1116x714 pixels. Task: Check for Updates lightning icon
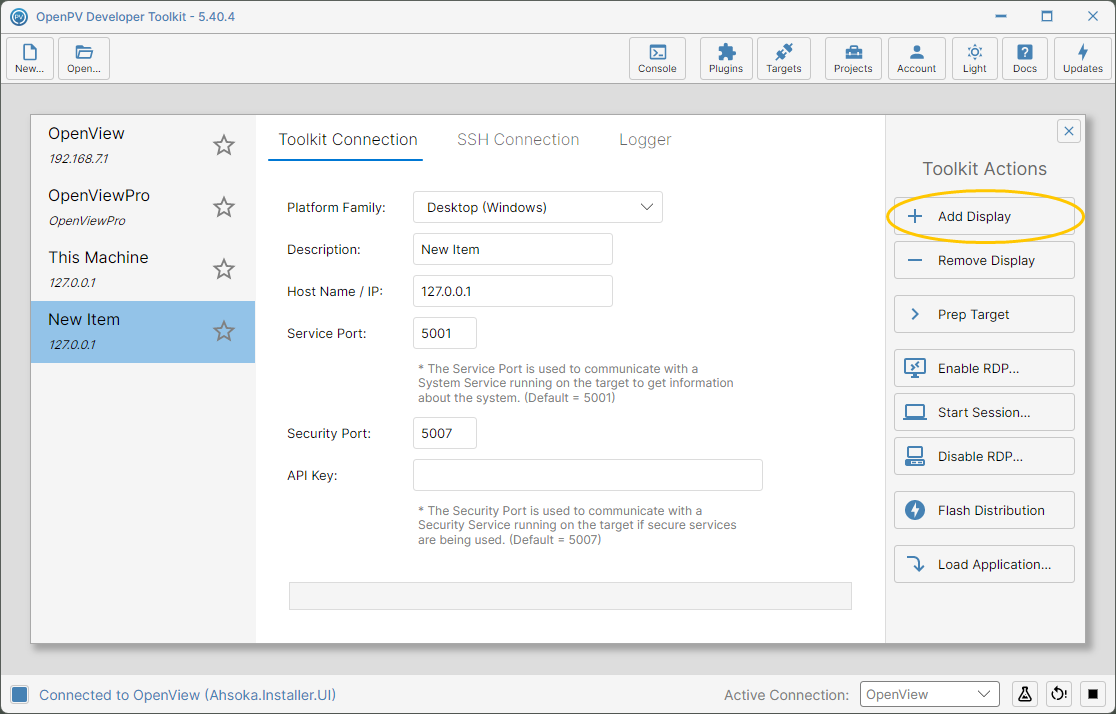pos(1083,58)
